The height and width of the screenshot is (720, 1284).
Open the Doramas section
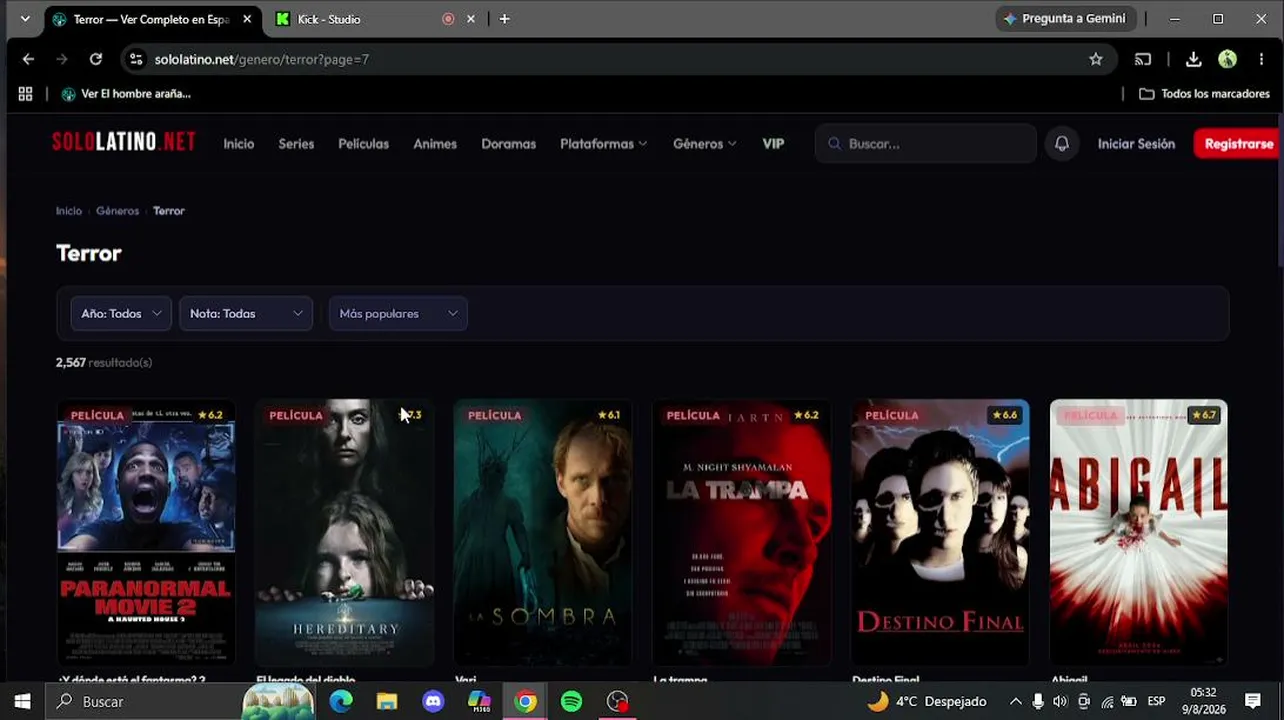508,144
